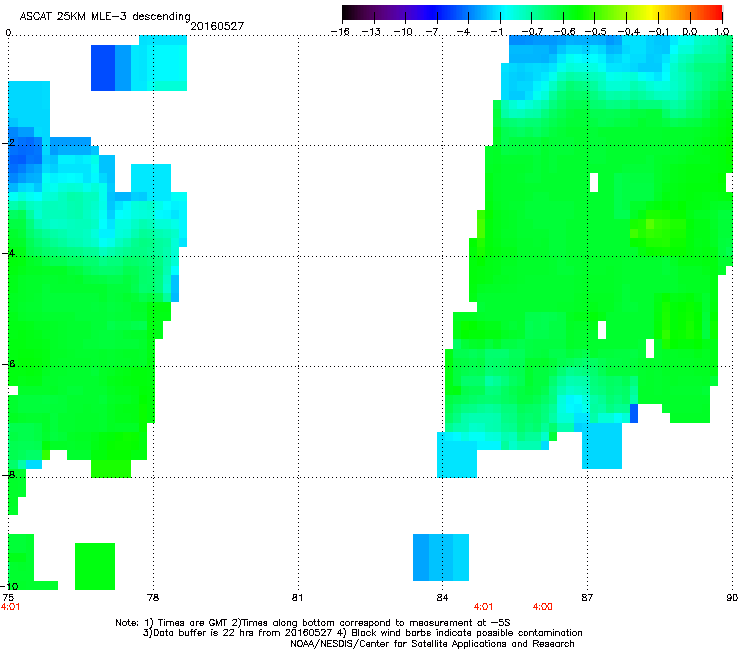Click the '-10' latitude label at the bottom left
The image size is (740, 650).
coord(9,586)
